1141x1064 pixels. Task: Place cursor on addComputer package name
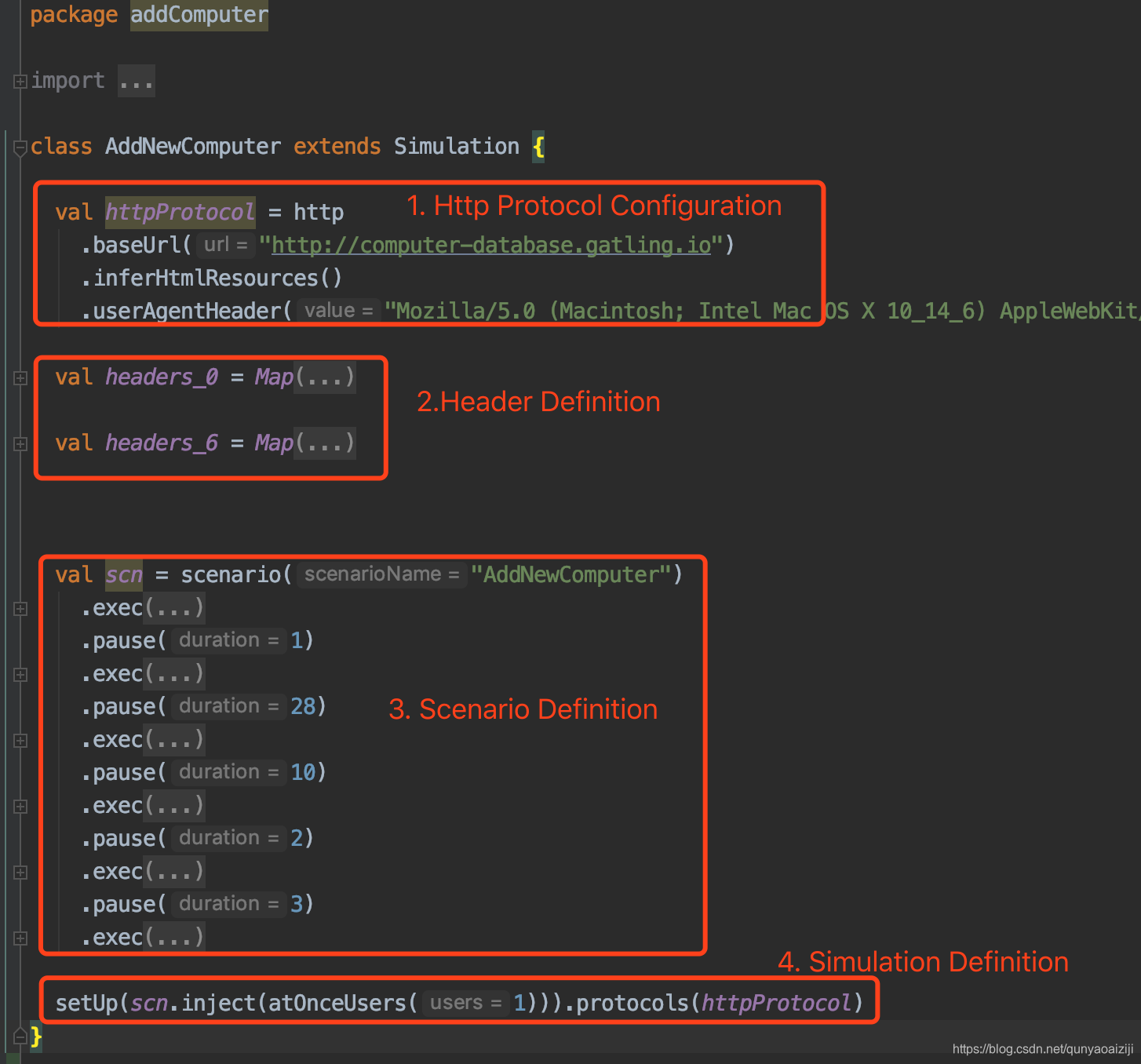[199, 15]
